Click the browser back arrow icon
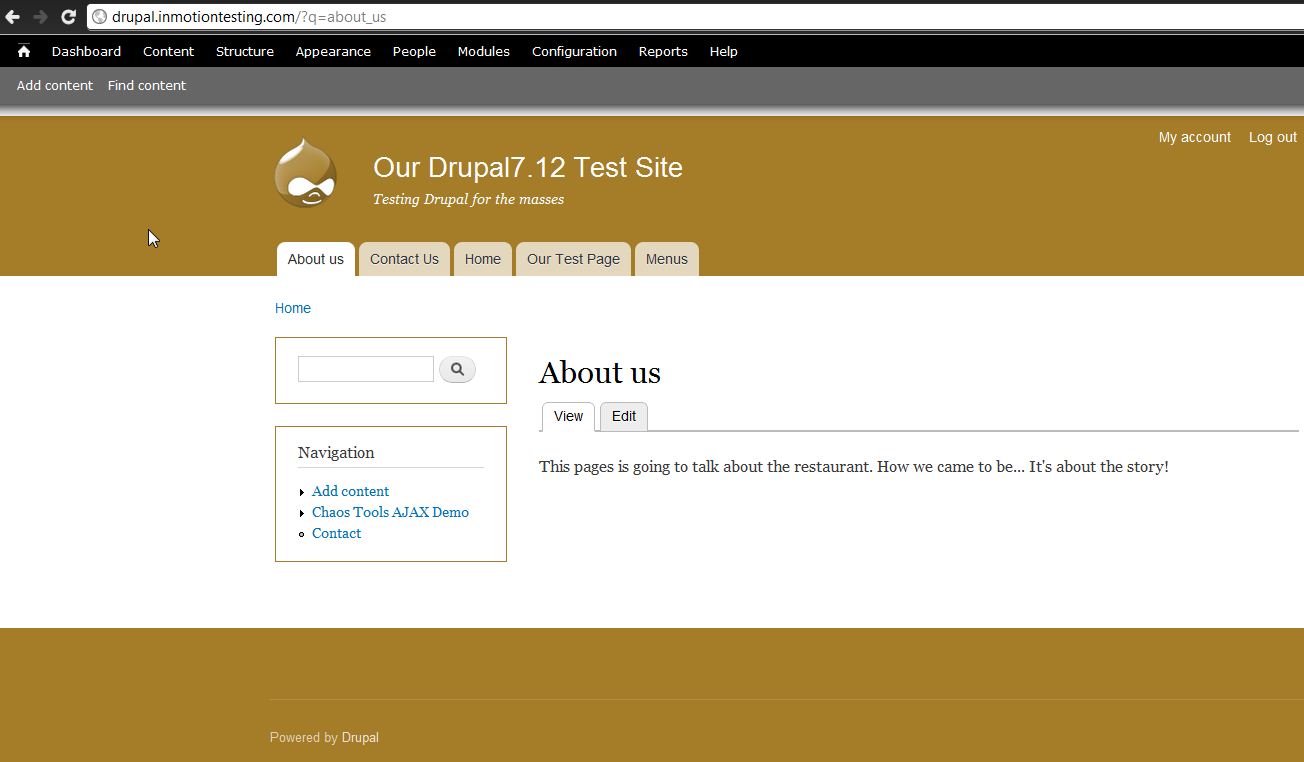Screen dimensions: 1304x762 point(13,17)
